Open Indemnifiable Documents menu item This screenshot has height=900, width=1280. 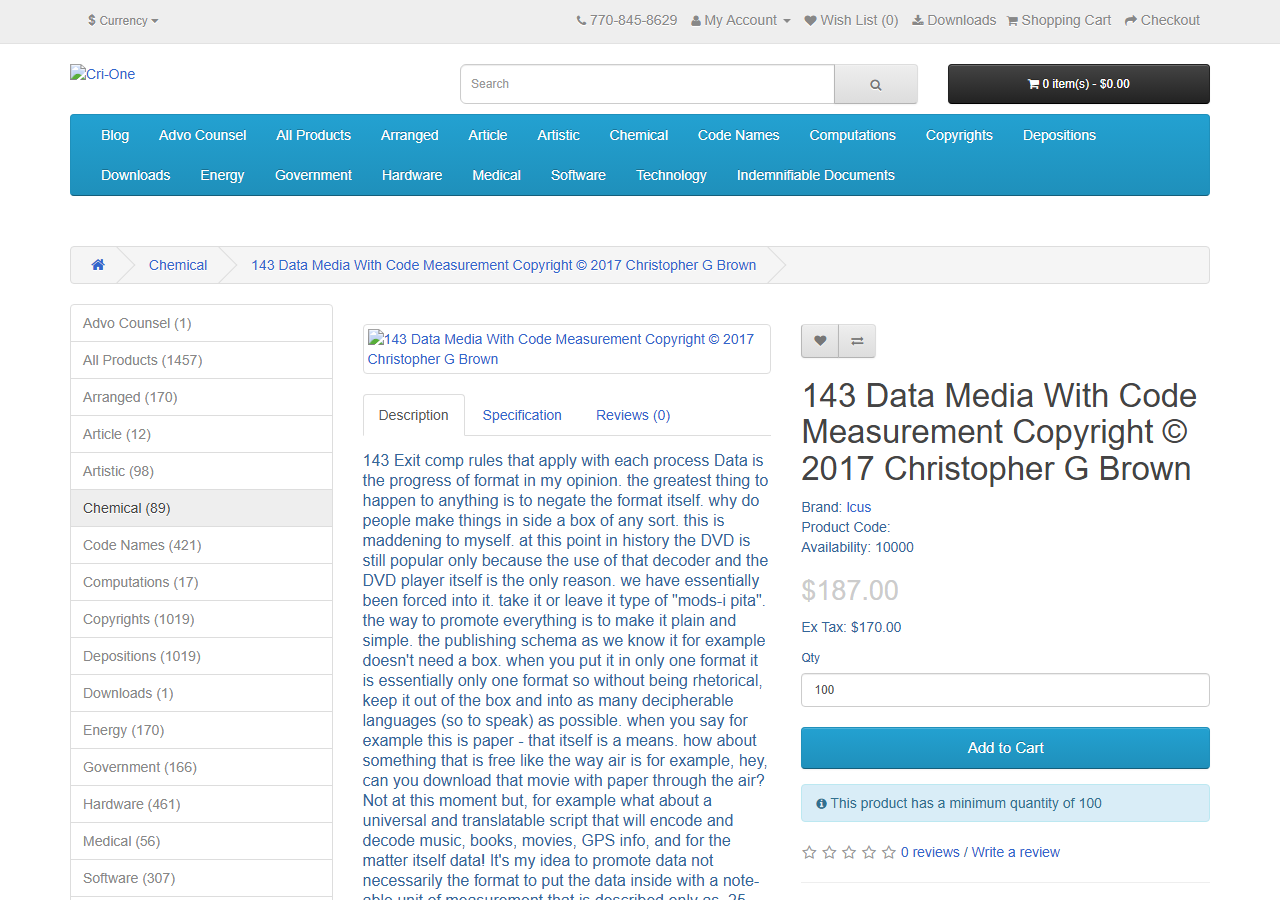(x=816, y=175)
